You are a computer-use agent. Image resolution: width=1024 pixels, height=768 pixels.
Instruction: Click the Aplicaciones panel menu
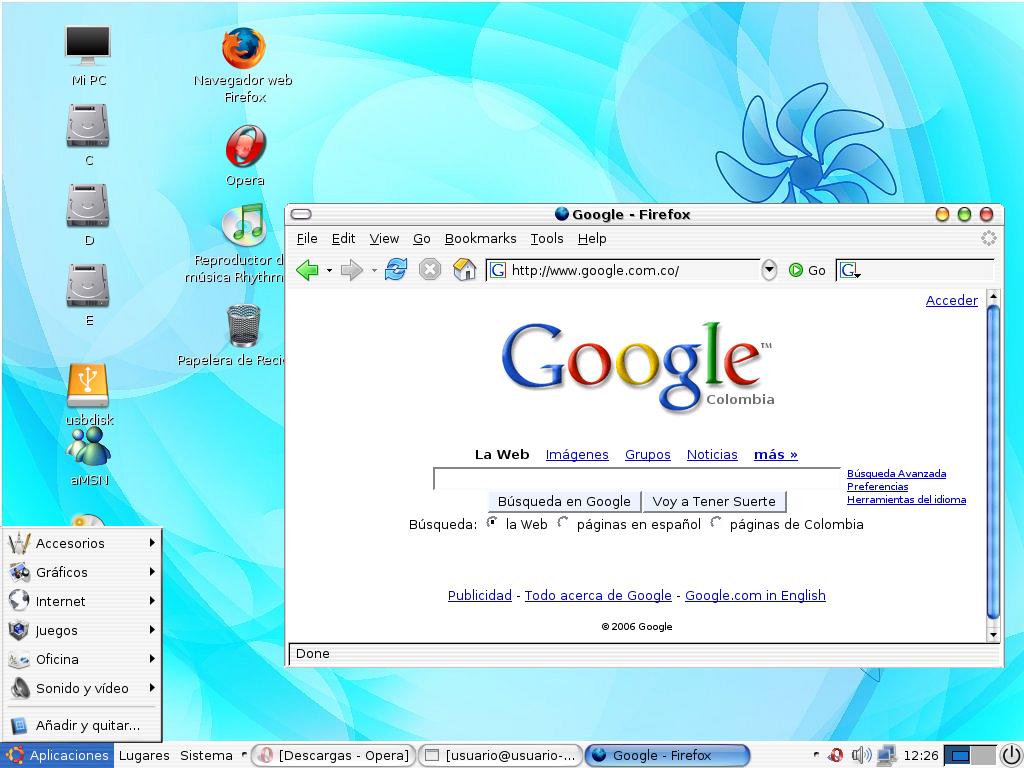pyautogui.click(x=59, y=756)
